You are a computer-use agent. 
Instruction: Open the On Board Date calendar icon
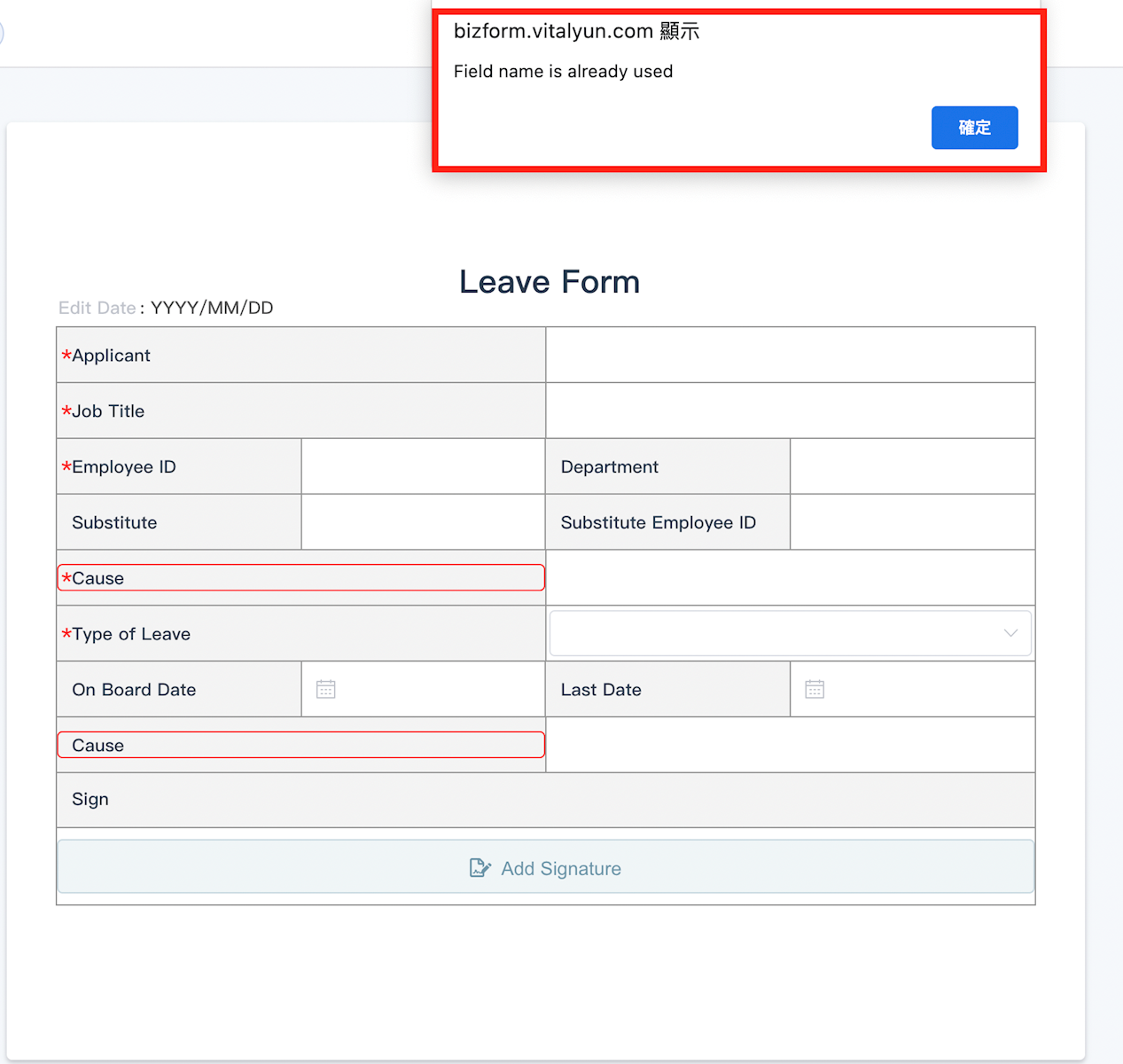pos(326,689)
